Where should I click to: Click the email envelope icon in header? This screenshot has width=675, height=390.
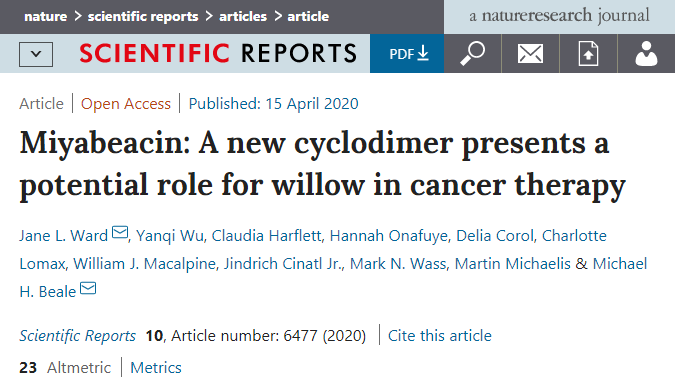(x=530, y=53)
